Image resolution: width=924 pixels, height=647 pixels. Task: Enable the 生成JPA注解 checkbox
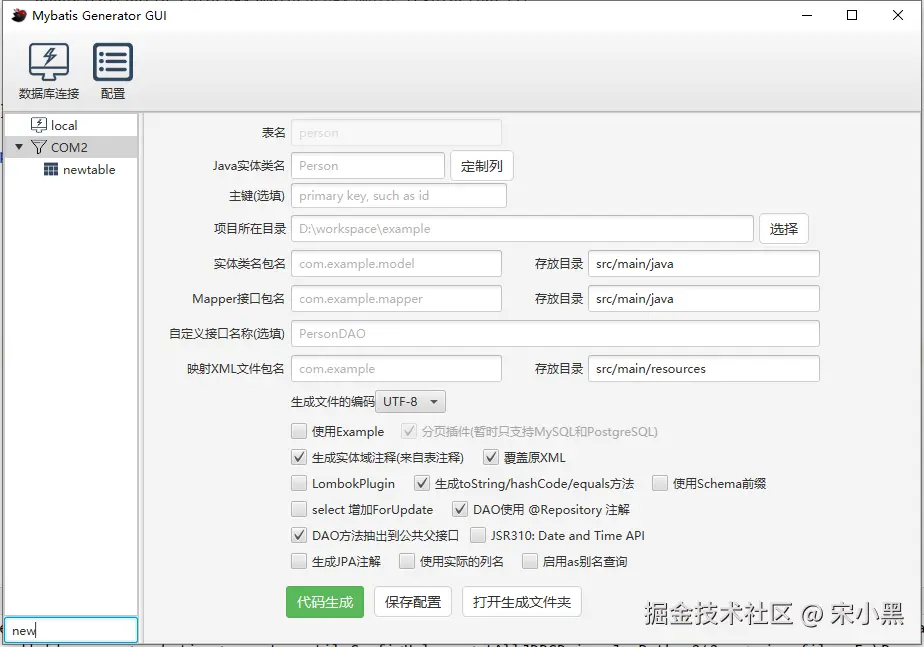pos(299,561)
